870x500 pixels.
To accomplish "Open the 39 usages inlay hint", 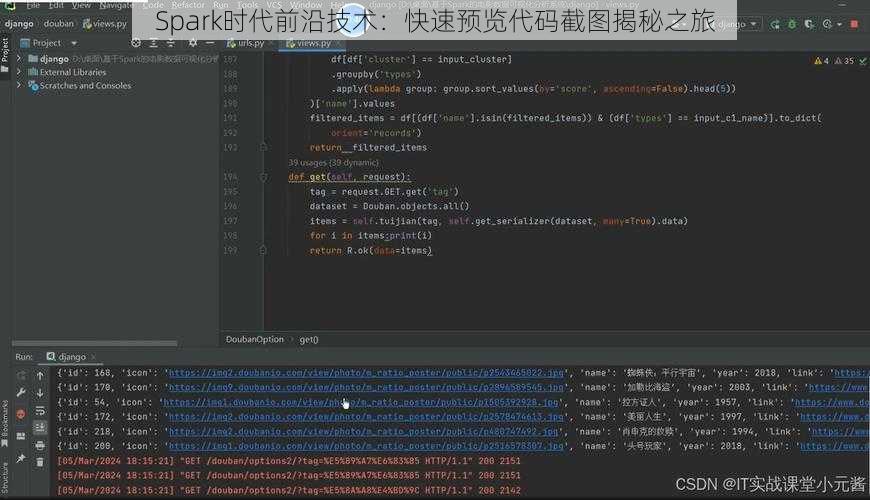I will click(333, 163).
